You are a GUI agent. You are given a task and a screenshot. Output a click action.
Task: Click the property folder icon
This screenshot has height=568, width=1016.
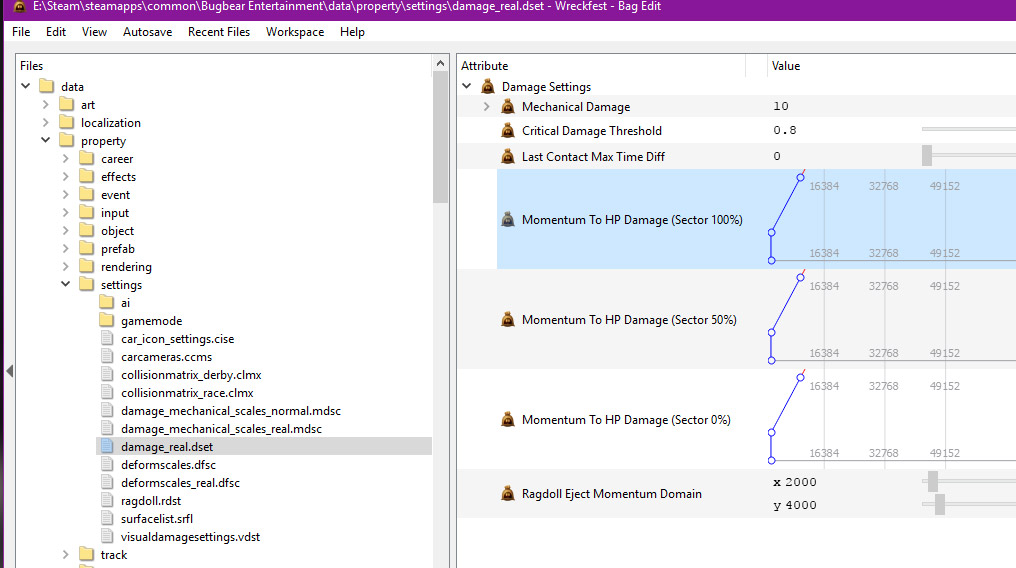tap(67, 141)
